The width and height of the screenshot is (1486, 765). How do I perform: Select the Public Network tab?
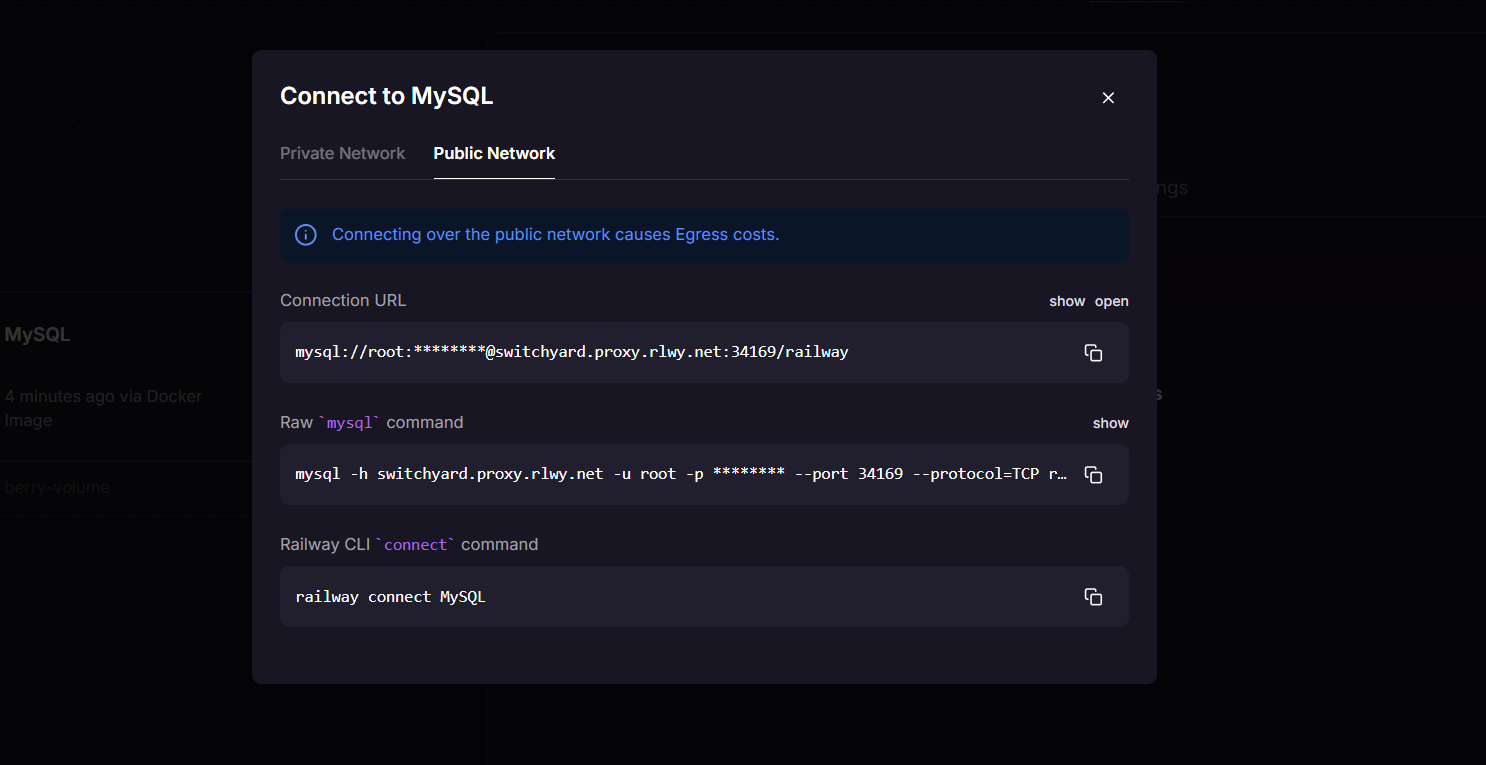(494, 153)
